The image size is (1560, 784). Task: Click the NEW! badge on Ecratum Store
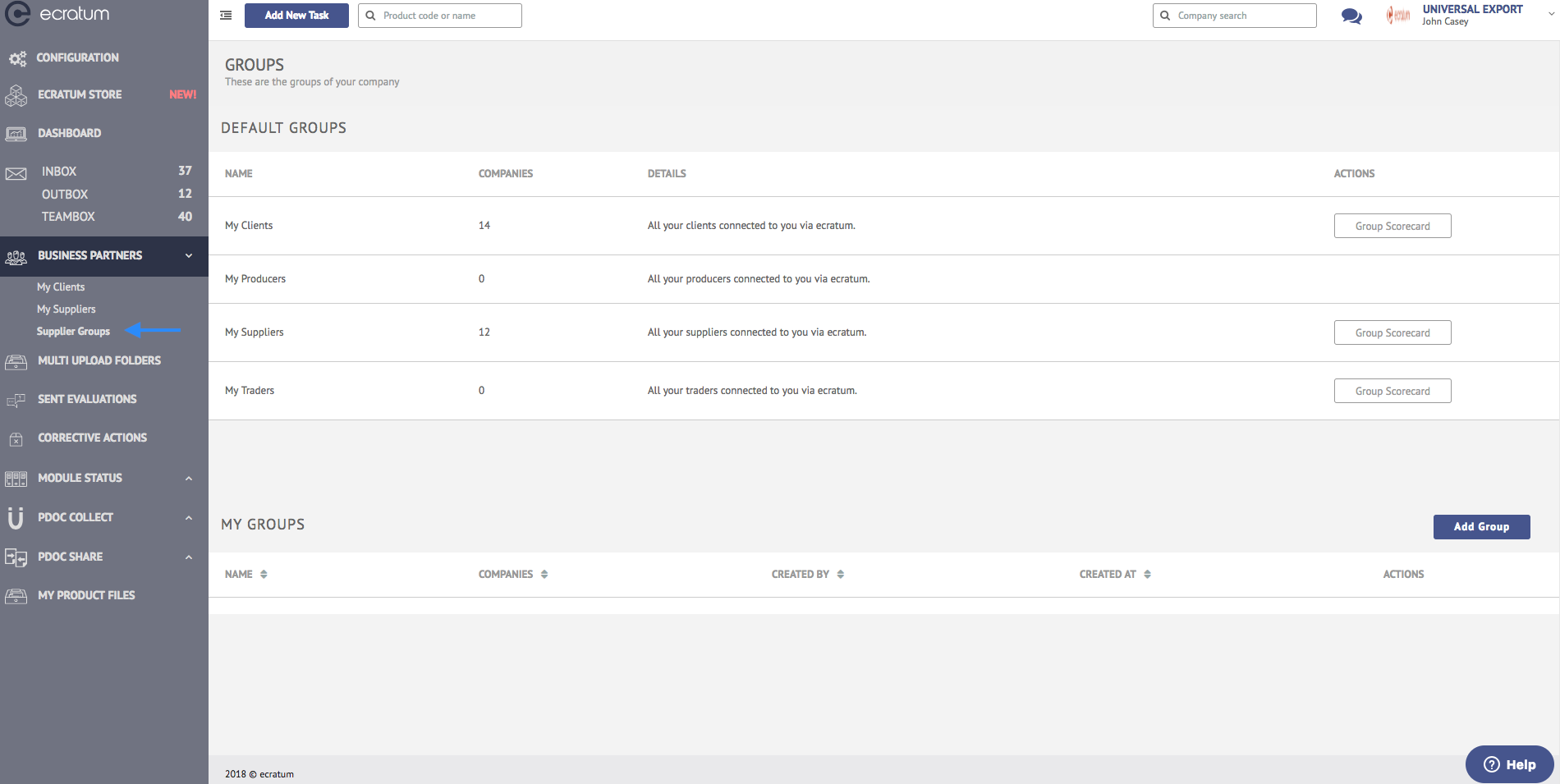click(x=183, y=95)
